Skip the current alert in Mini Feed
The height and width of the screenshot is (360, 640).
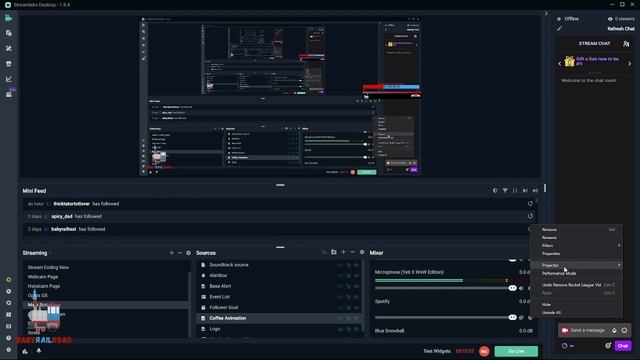(525, 190)
